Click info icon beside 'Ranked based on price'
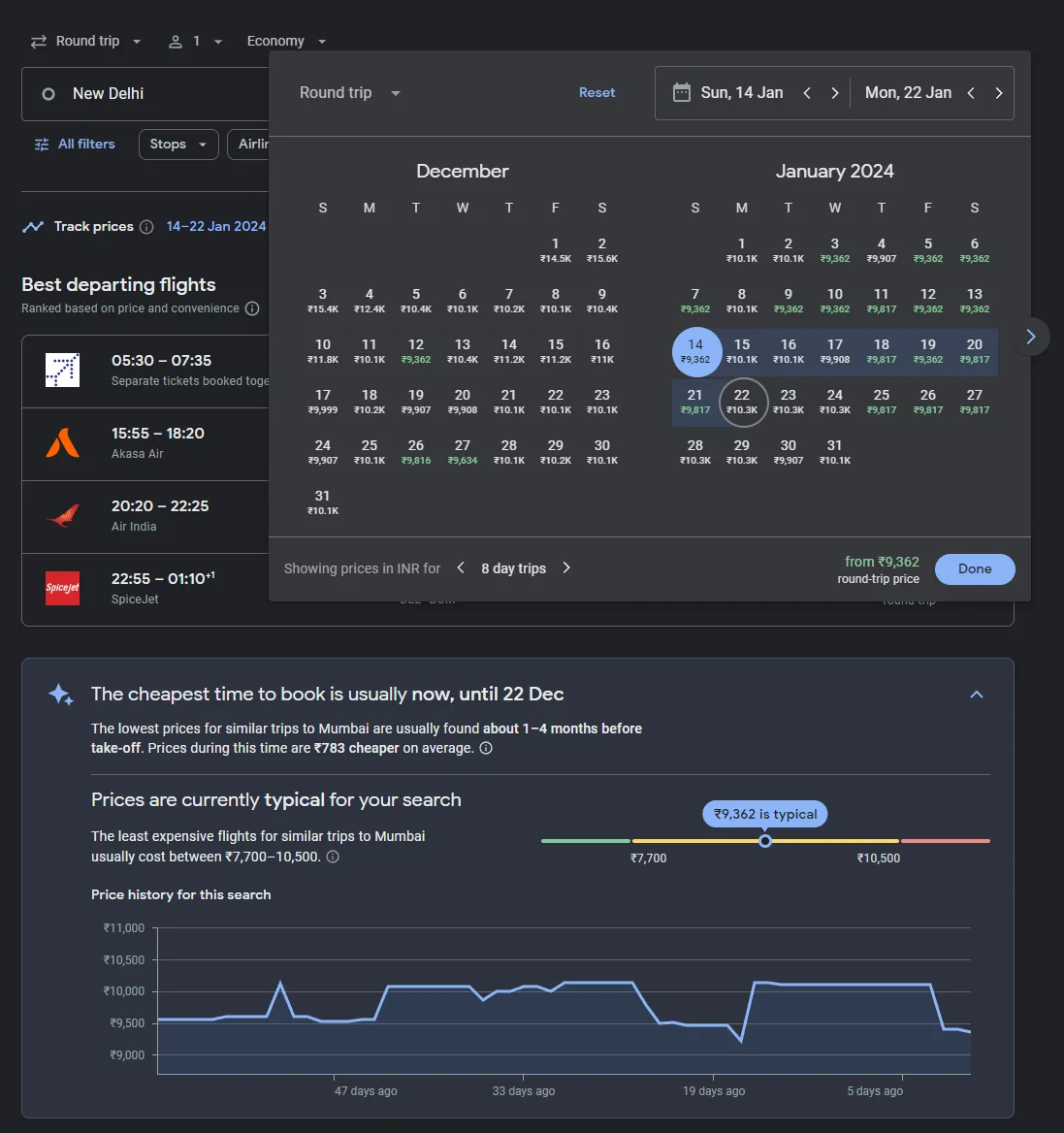 (252, 308)
